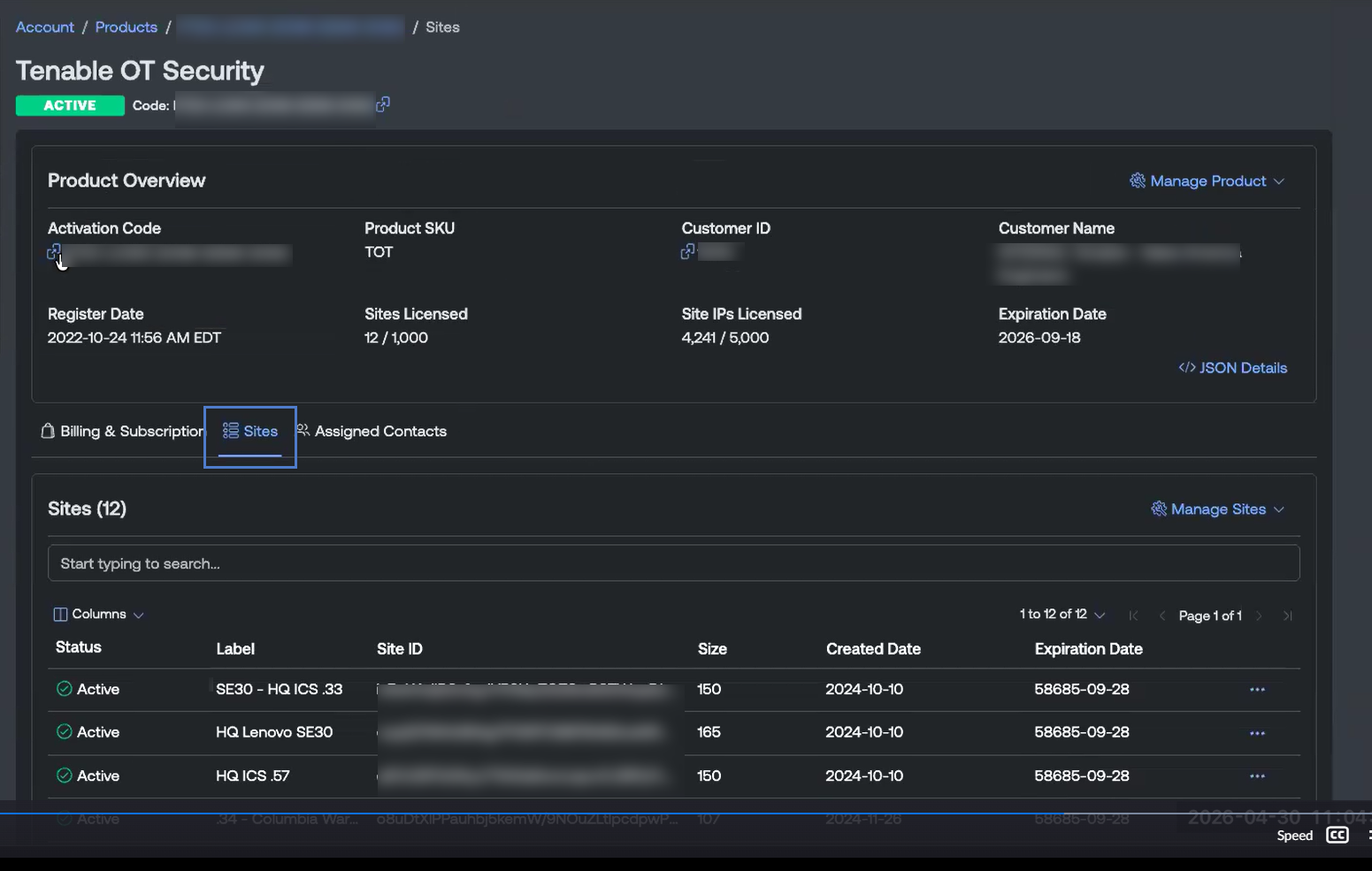Screen dimensions: 1372x871
Task: Copy the Customer ID value
Action: 687,252
